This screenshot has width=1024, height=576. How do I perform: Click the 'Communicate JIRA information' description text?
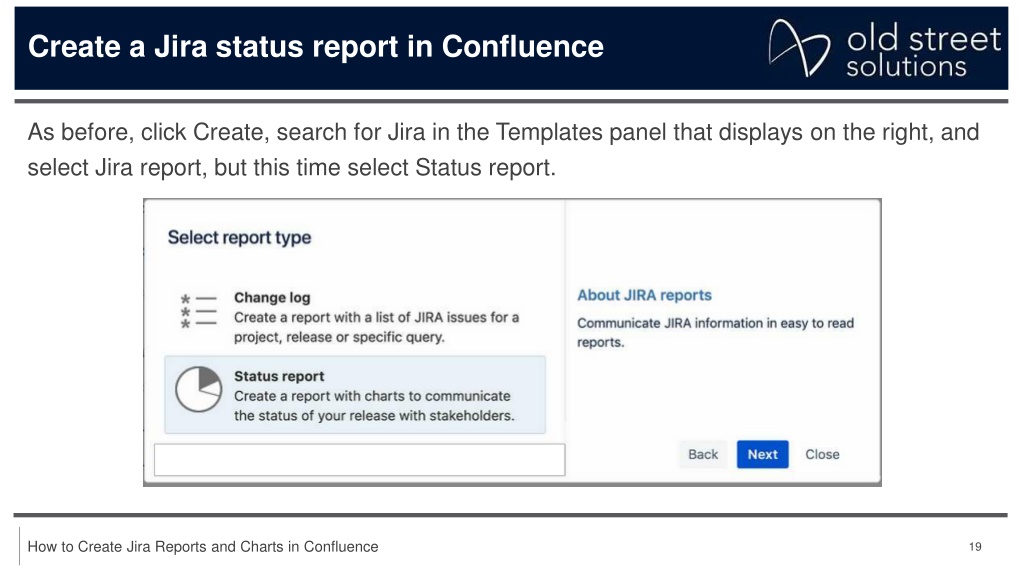(715, 332)
